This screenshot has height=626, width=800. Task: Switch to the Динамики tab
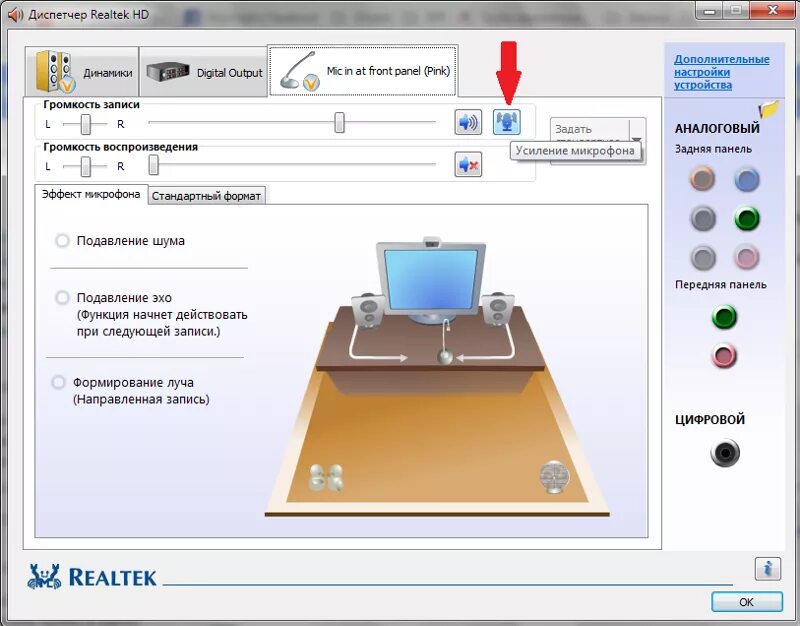click(x=82, y=72)
